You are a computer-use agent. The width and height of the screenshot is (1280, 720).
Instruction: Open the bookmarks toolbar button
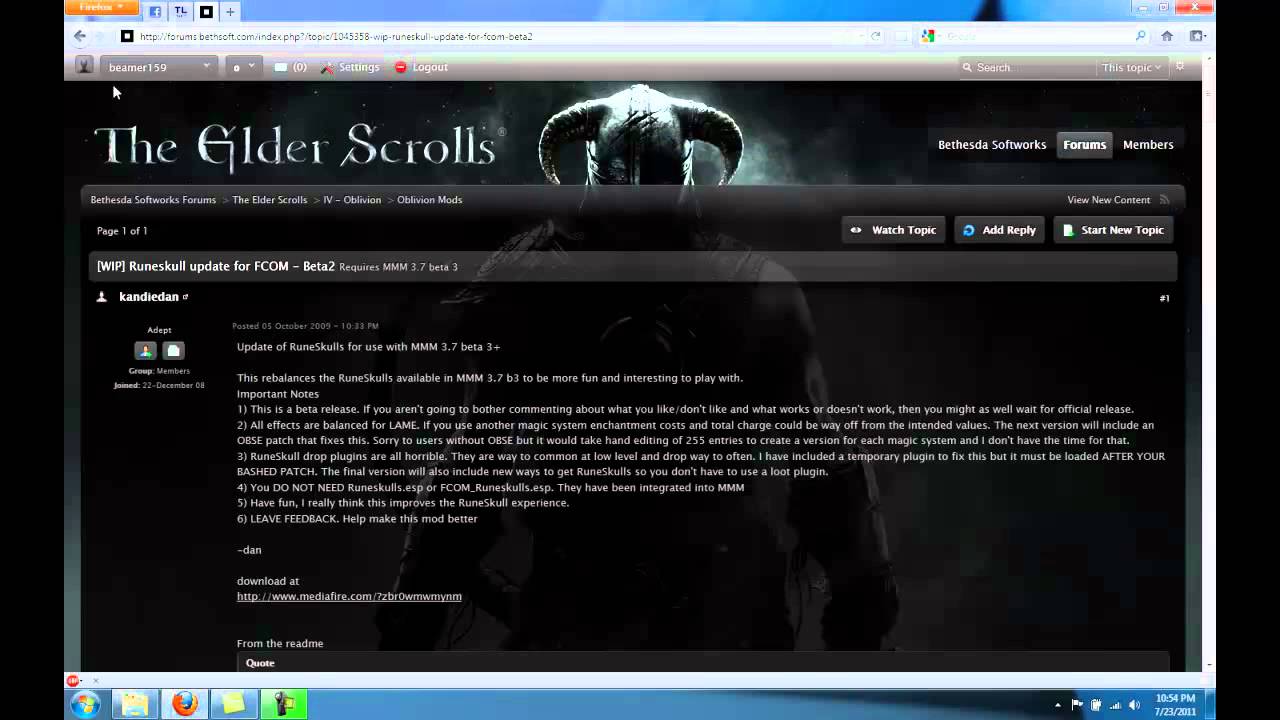(x=1197, y=36)
